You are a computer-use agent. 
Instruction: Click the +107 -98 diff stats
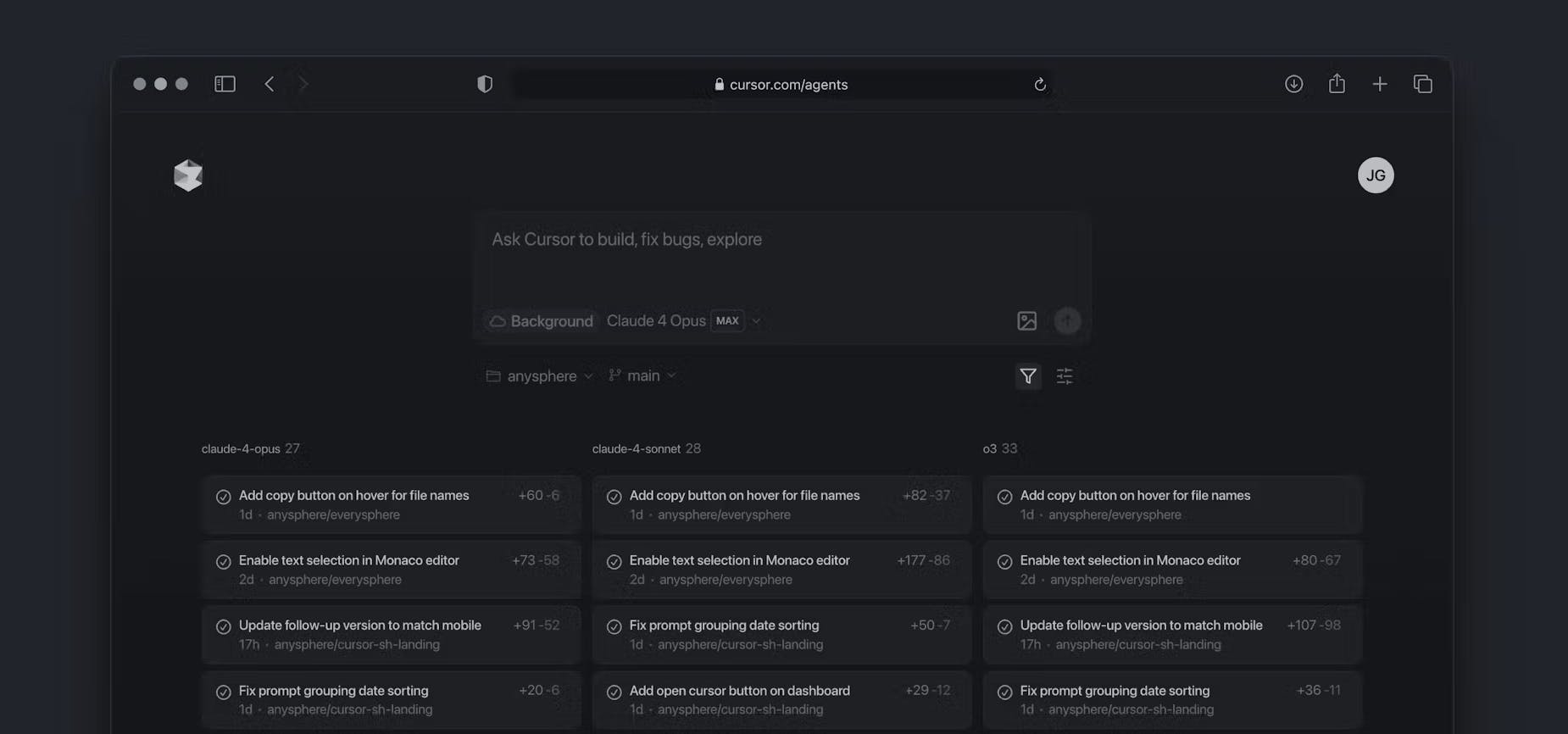coord(1314,626)
